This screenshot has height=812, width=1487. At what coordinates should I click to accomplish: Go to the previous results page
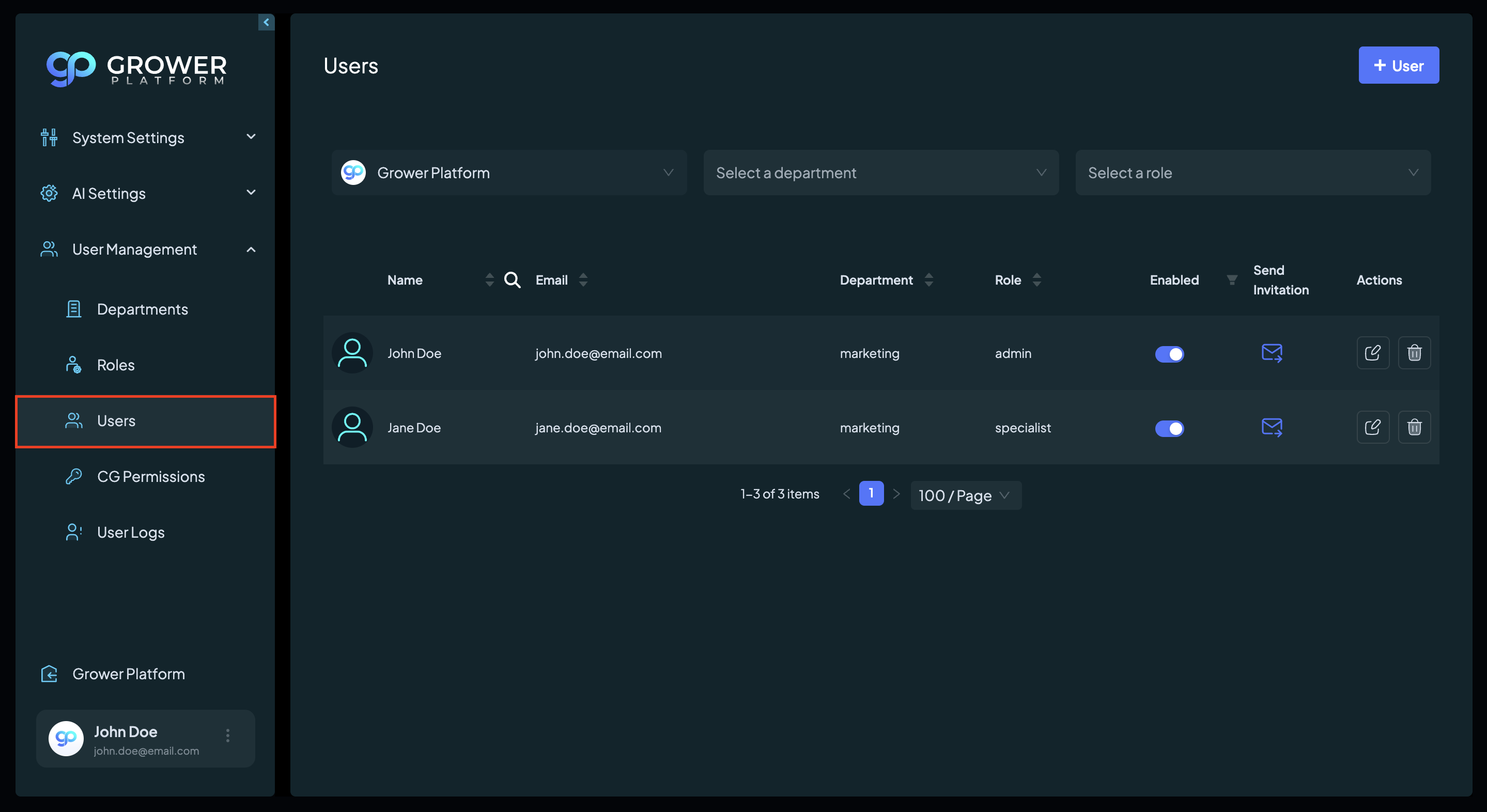coord(846,494)
